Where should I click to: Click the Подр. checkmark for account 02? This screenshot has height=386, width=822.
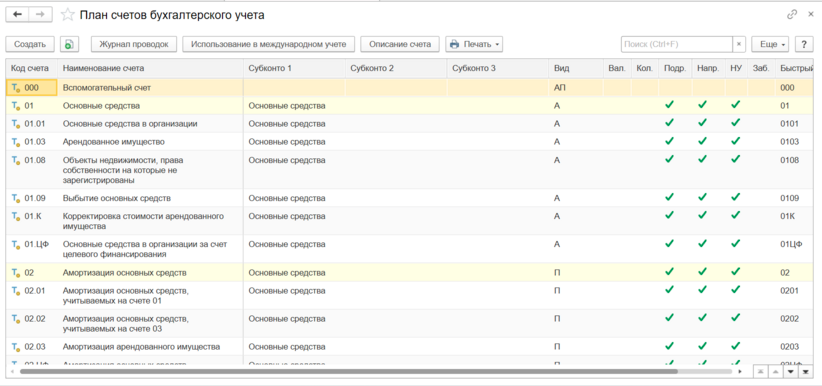tap(669, 272)
